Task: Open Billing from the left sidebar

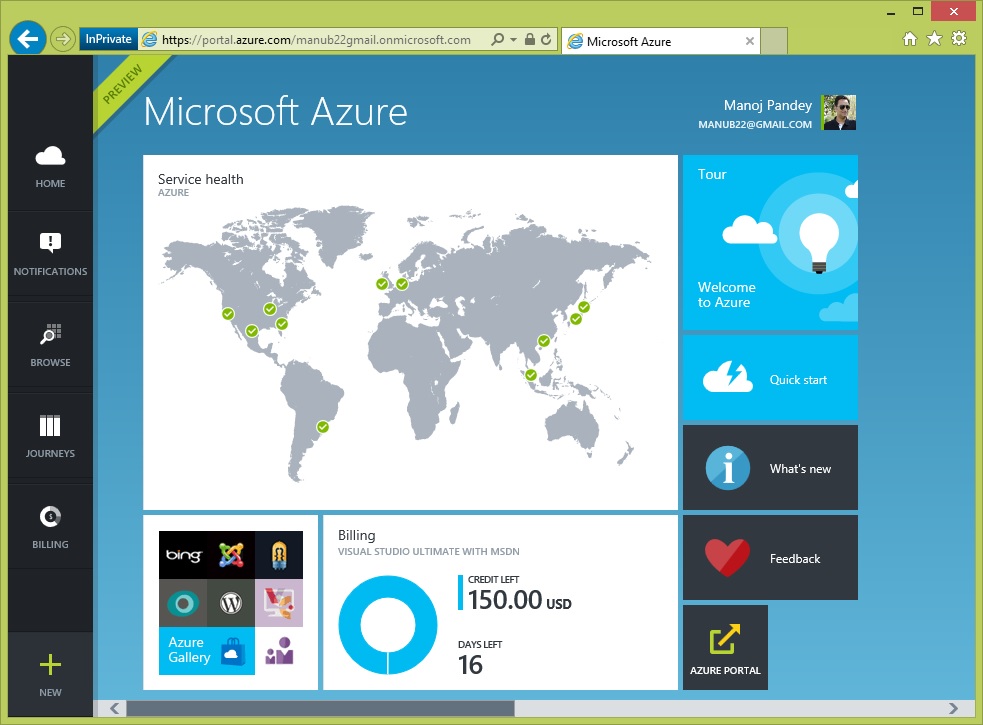Action: (x=50, y=517)
